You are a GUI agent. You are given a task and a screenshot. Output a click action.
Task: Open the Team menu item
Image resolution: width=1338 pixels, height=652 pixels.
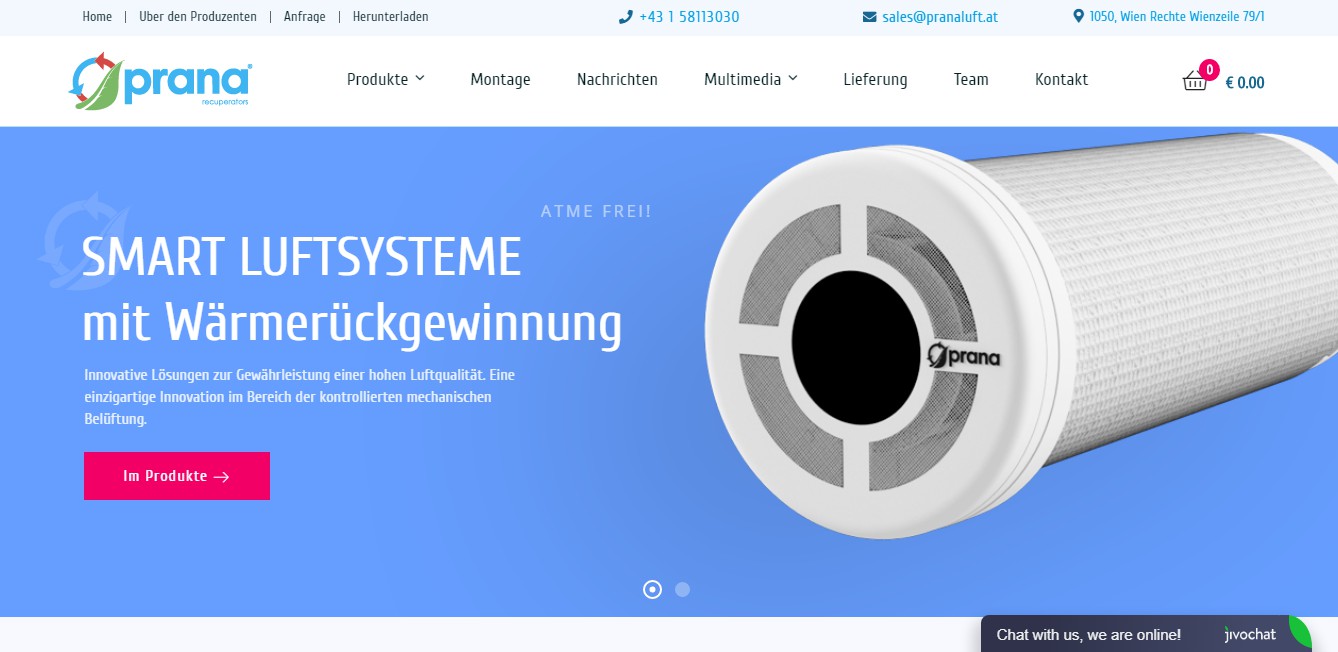[971, 80]
